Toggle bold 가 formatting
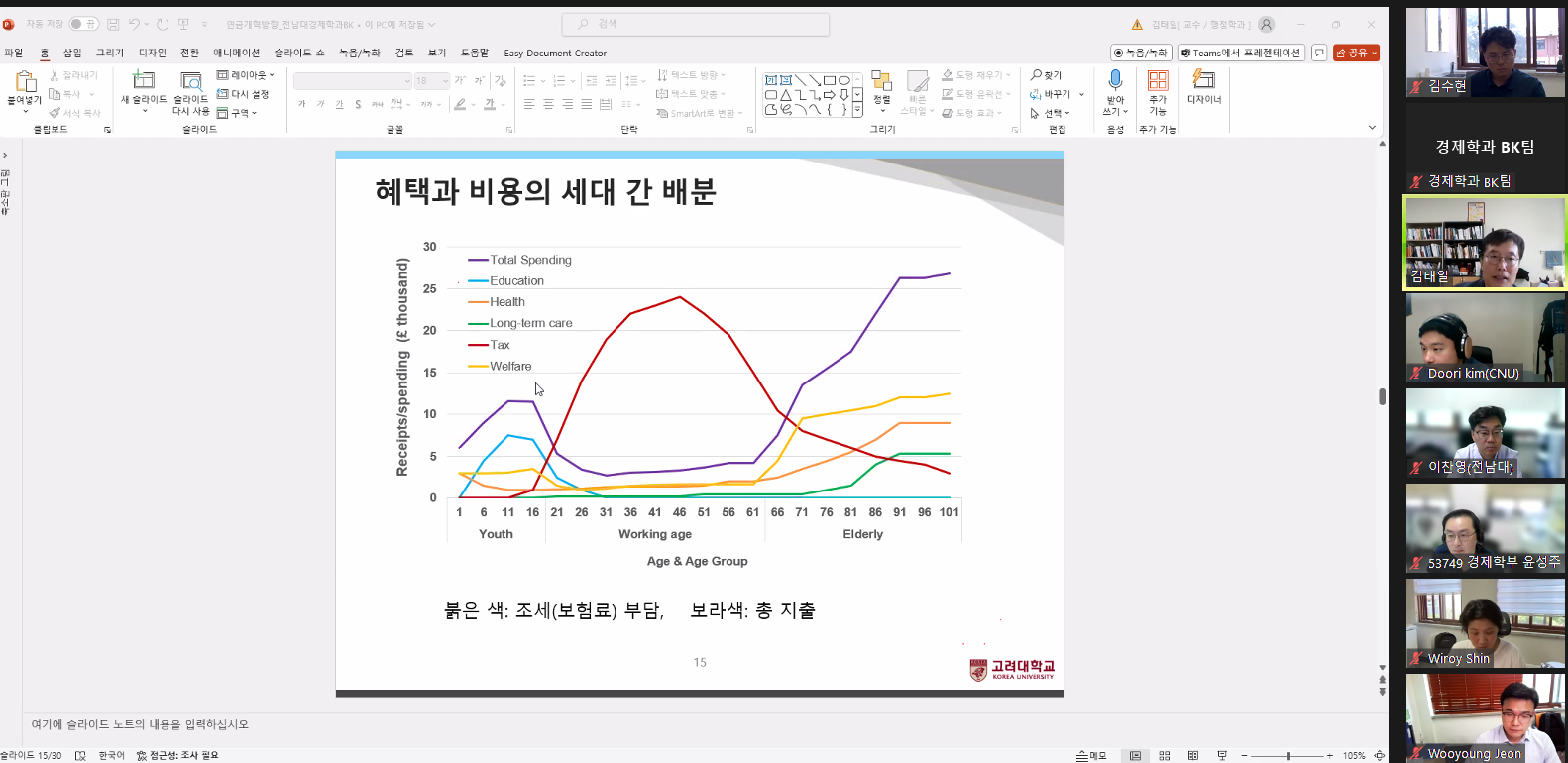This screenshot has width=1568, height=763. click(x=302, y=104)
